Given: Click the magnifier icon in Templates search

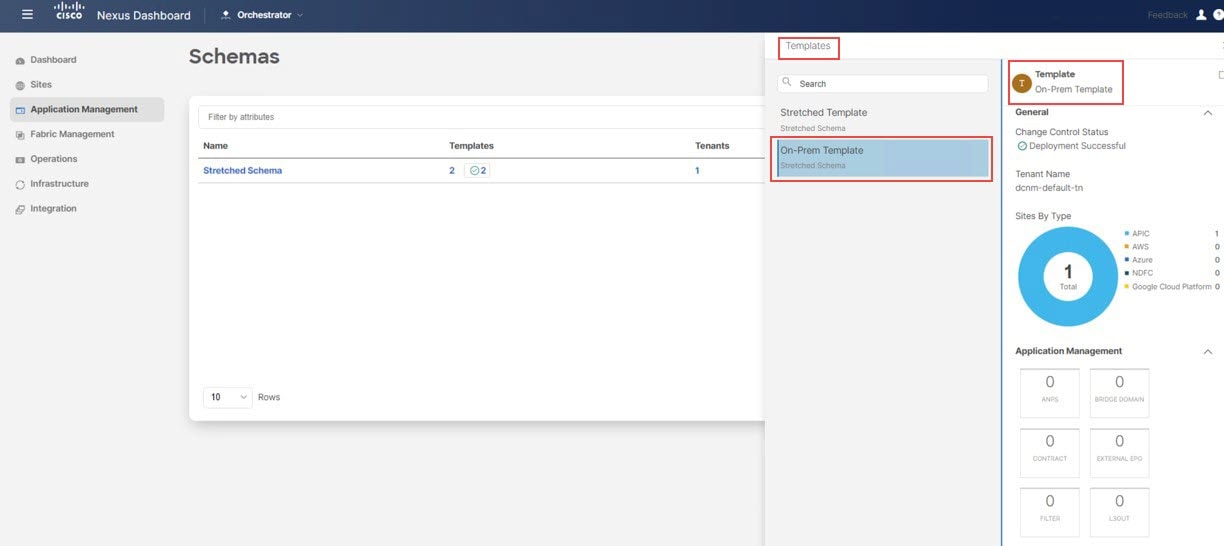Looking at the screenshot, I should pos(787,83).
